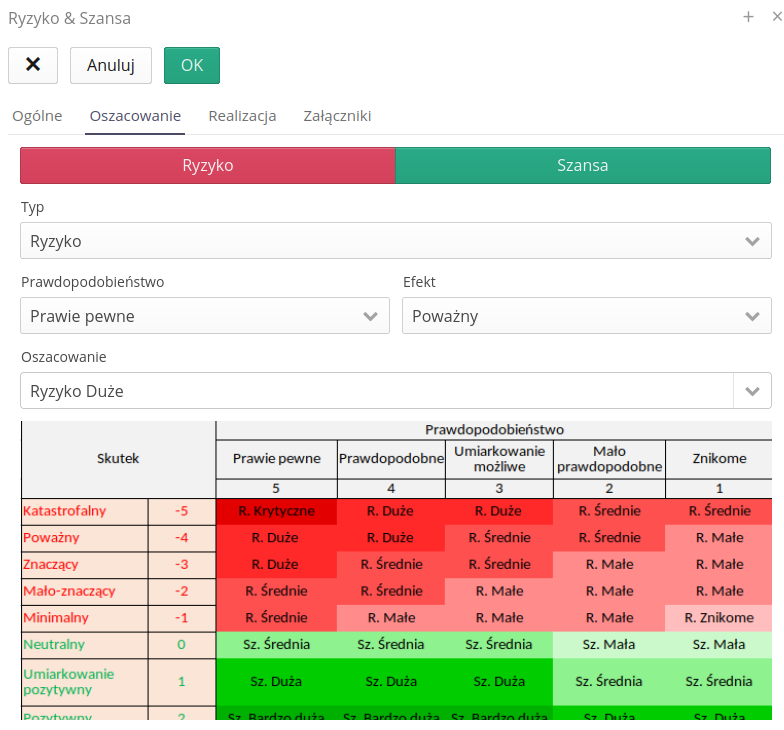The image size is (784, 730).
Task: Click the Katastrofalny row label
Action: (x=64, y=511)
